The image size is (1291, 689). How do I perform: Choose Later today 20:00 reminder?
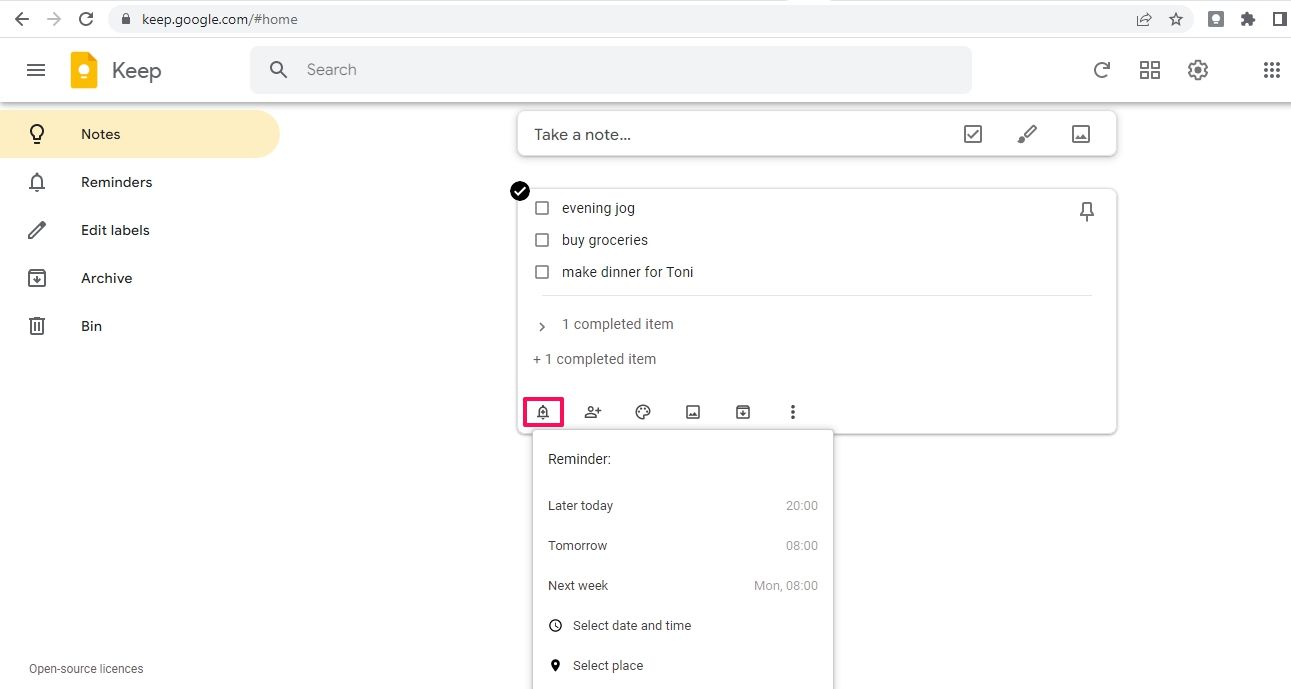click(683, 506)
